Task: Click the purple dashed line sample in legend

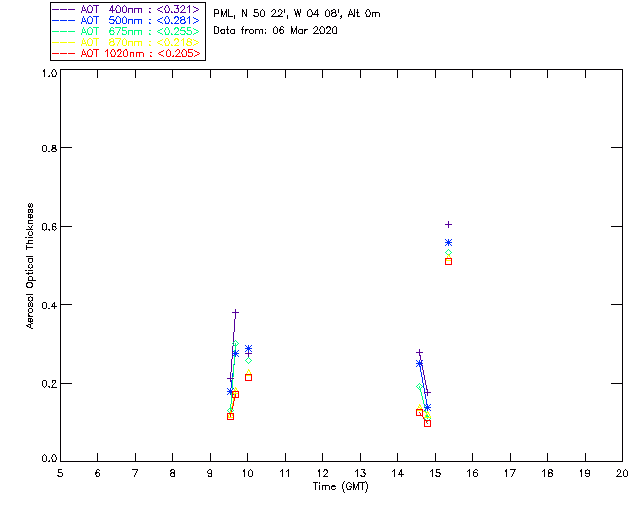Action: [64, 9]
